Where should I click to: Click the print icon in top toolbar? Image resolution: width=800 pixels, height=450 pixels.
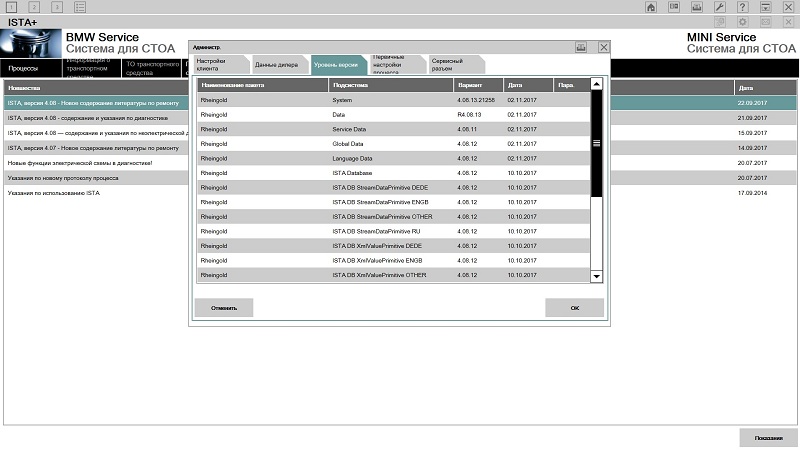[697, 7]
